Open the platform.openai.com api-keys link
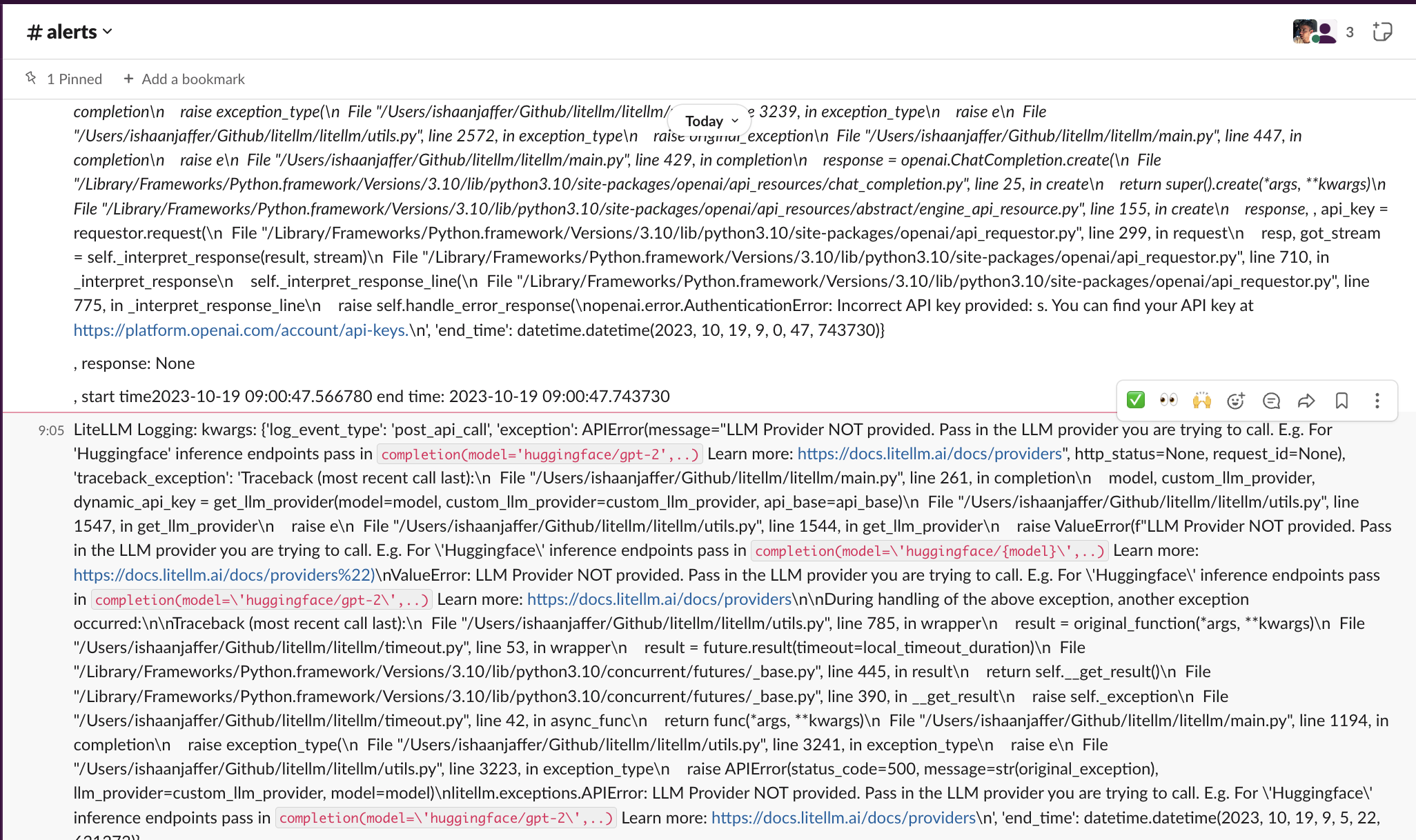This screenshot has width=1416, height=840. click(241, 330)
